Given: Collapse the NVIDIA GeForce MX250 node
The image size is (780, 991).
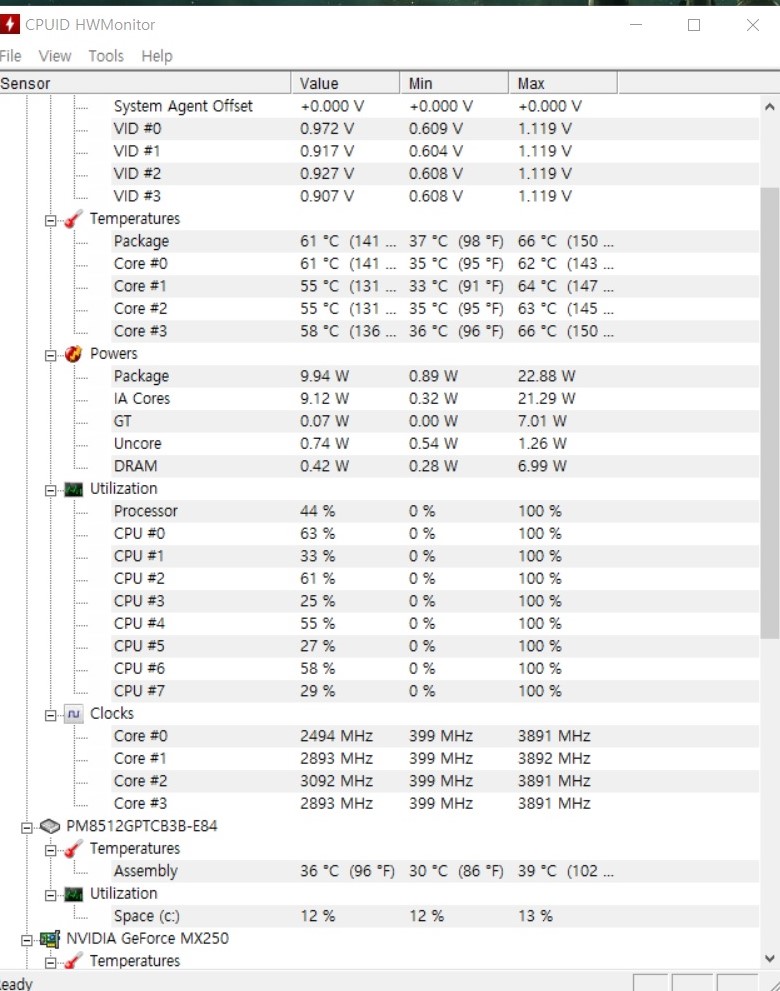Looking at the screenshot, I should point(27,939).
